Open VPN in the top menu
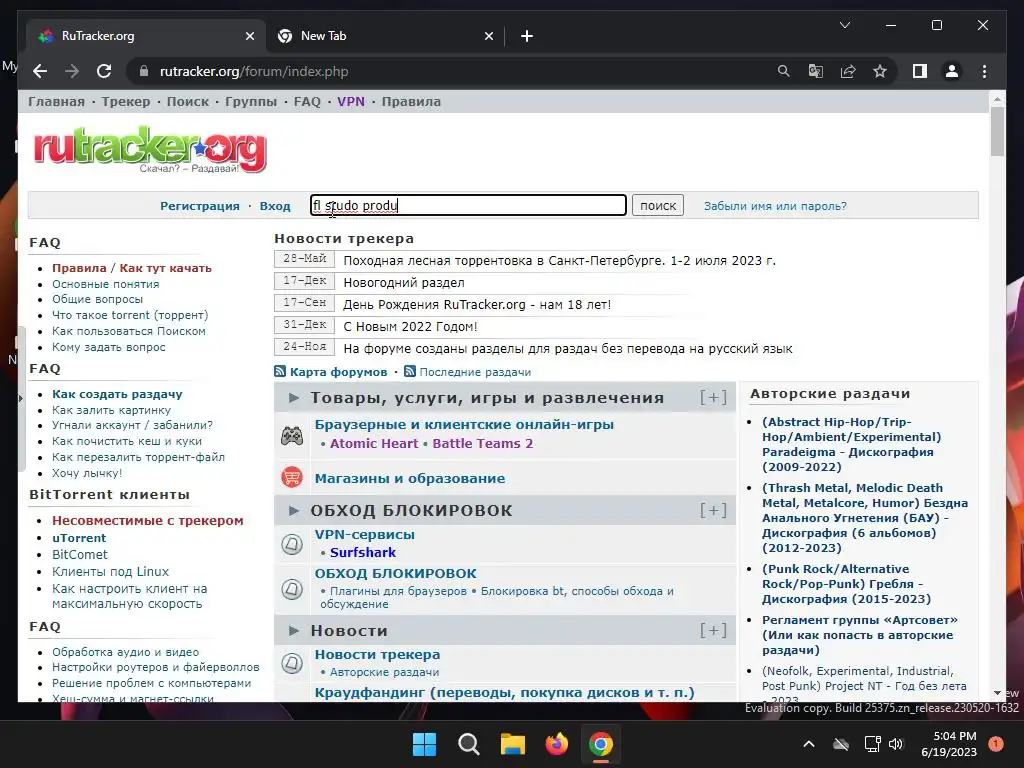Viewport: 1024px width, 768px height. tap(351, 102)
